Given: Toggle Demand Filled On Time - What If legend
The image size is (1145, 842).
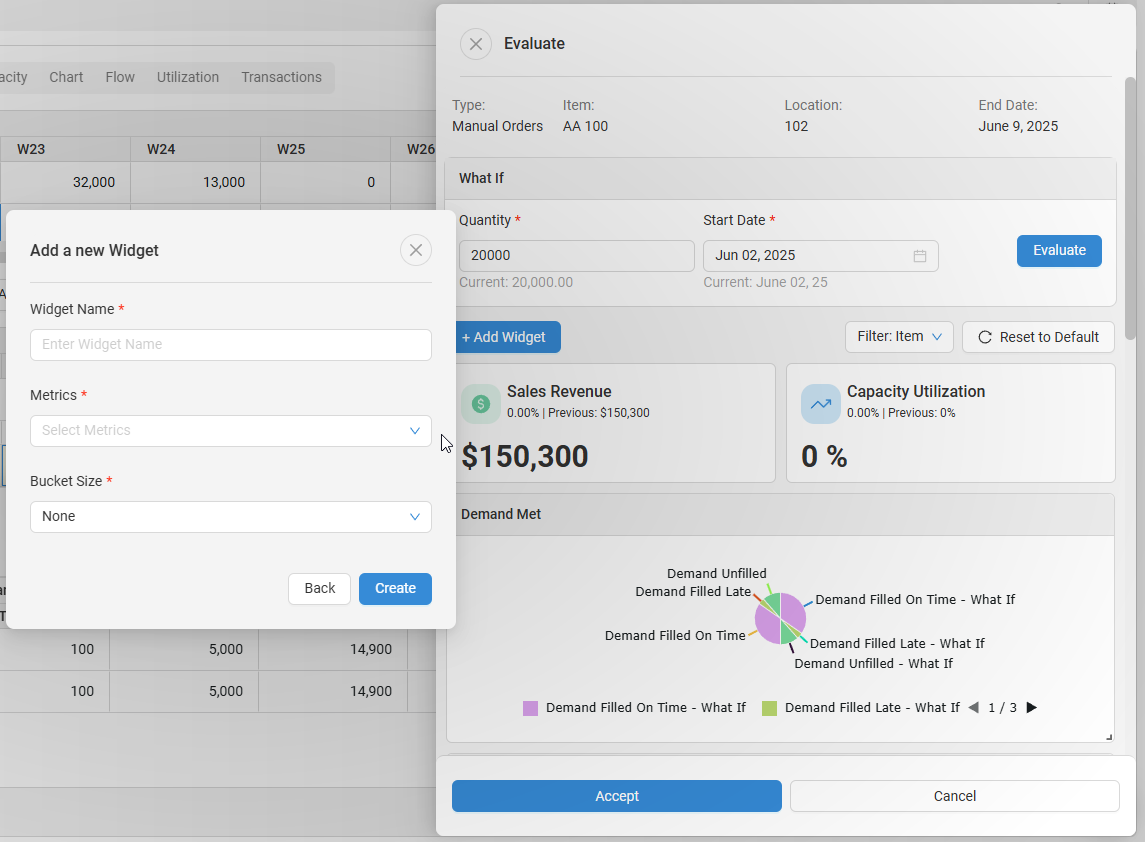Looking at the screenshot, I should (634, 708).
